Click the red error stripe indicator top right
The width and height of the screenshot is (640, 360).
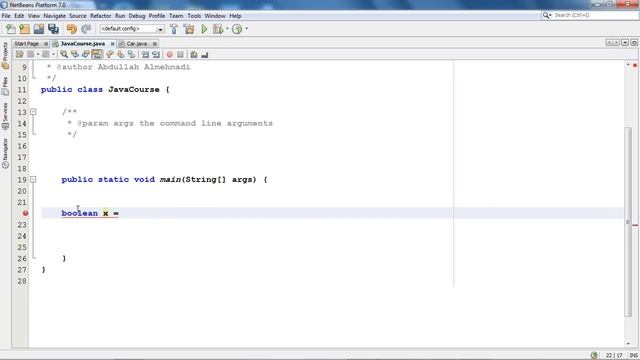coord(635,65)
